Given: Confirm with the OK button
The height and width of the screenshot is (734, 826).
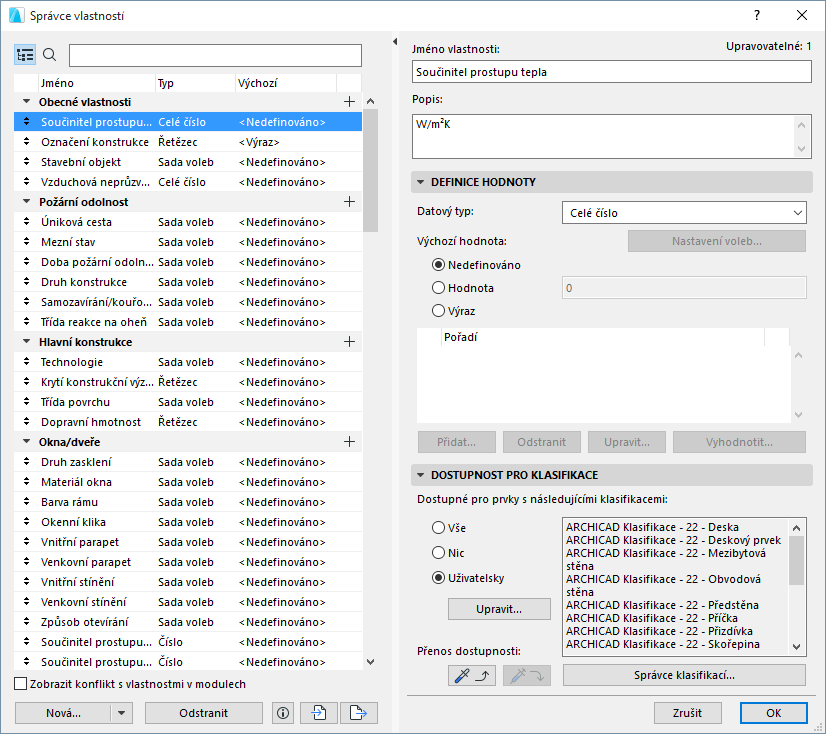Looking at the screenshot, I should (773, 713).
